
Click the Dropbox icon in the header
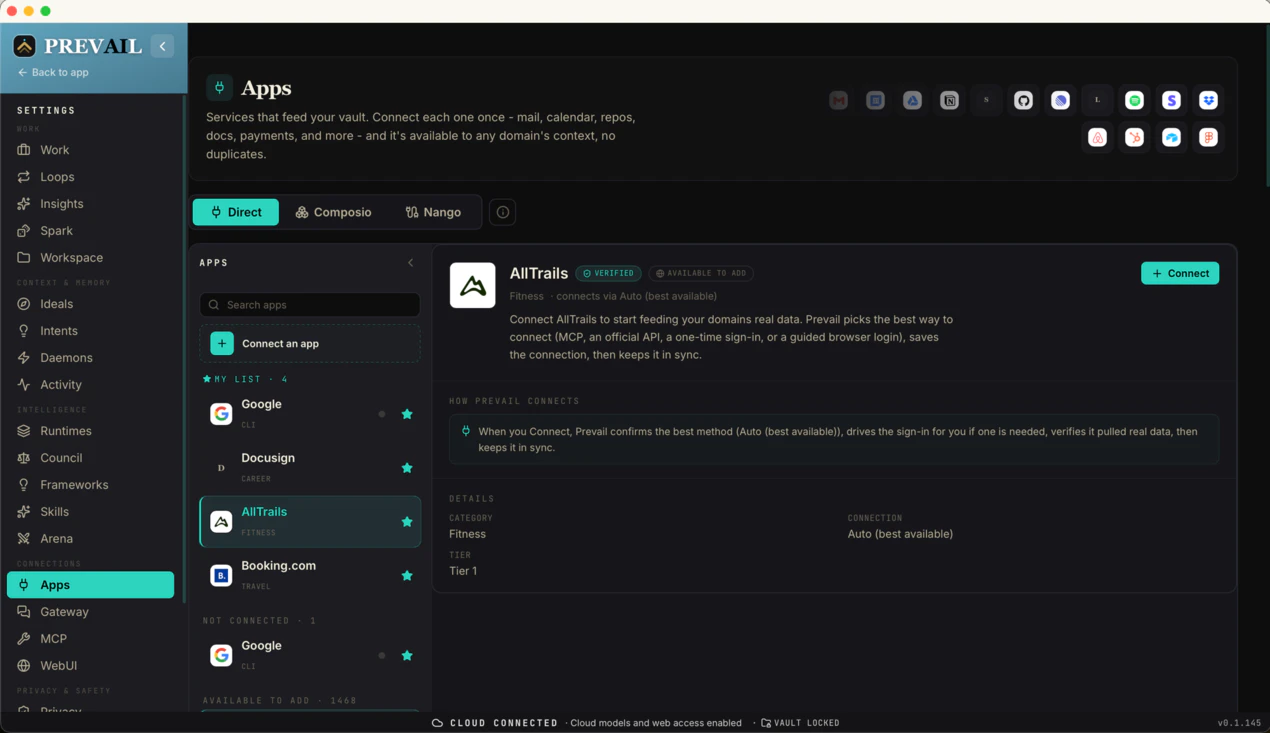point(1208,100)
